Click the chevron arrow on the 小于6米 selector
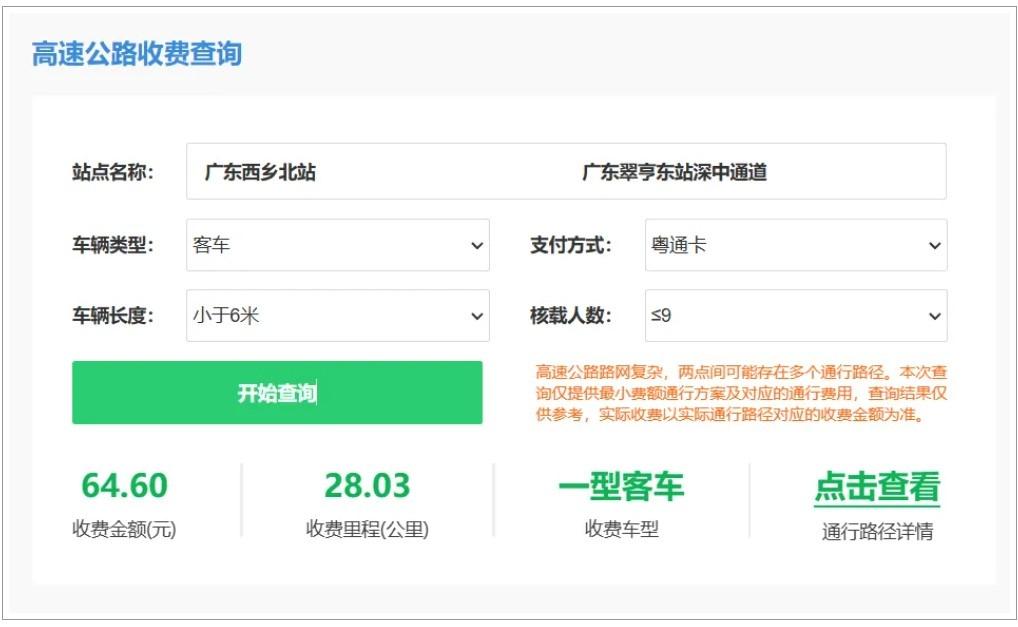 tap(477, 316)
